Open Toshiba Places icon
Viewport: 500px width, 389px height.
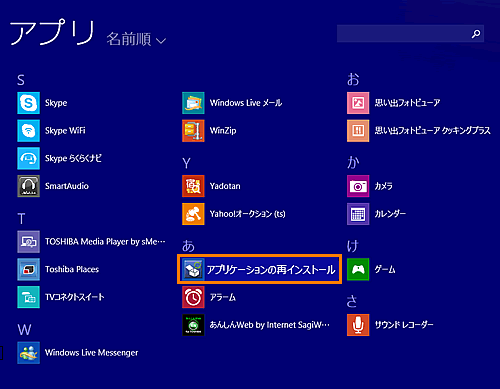point(28,269)
